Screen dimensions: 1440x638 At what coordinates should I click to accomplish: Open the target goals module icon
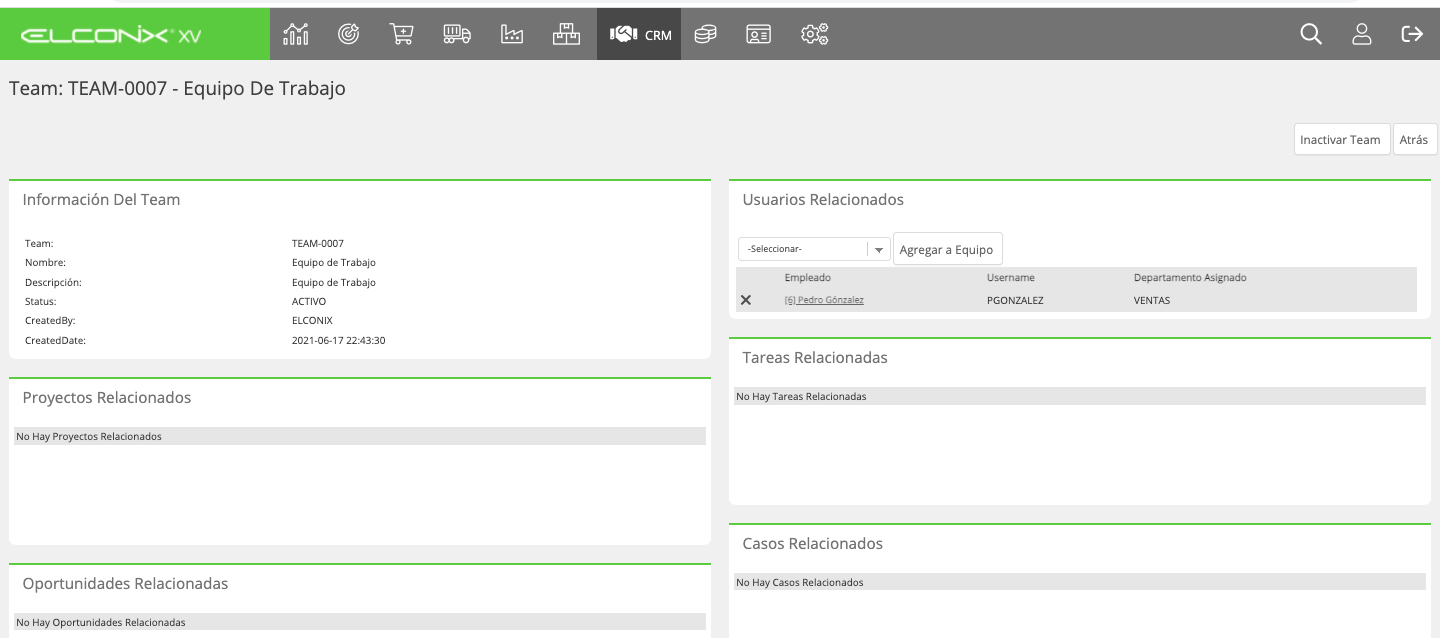pyautogui.click(x=348, y=34)
